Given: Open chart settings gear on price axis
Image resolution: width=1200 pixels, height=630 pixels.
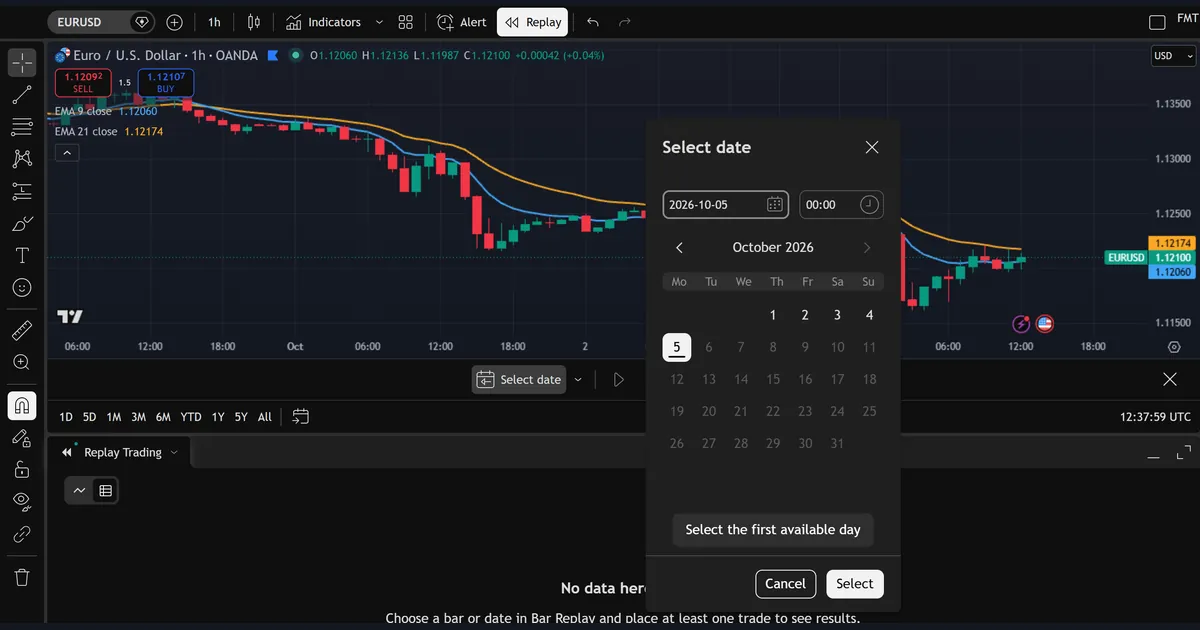Looking at the screenshot, I should (x=1174, y=346).
